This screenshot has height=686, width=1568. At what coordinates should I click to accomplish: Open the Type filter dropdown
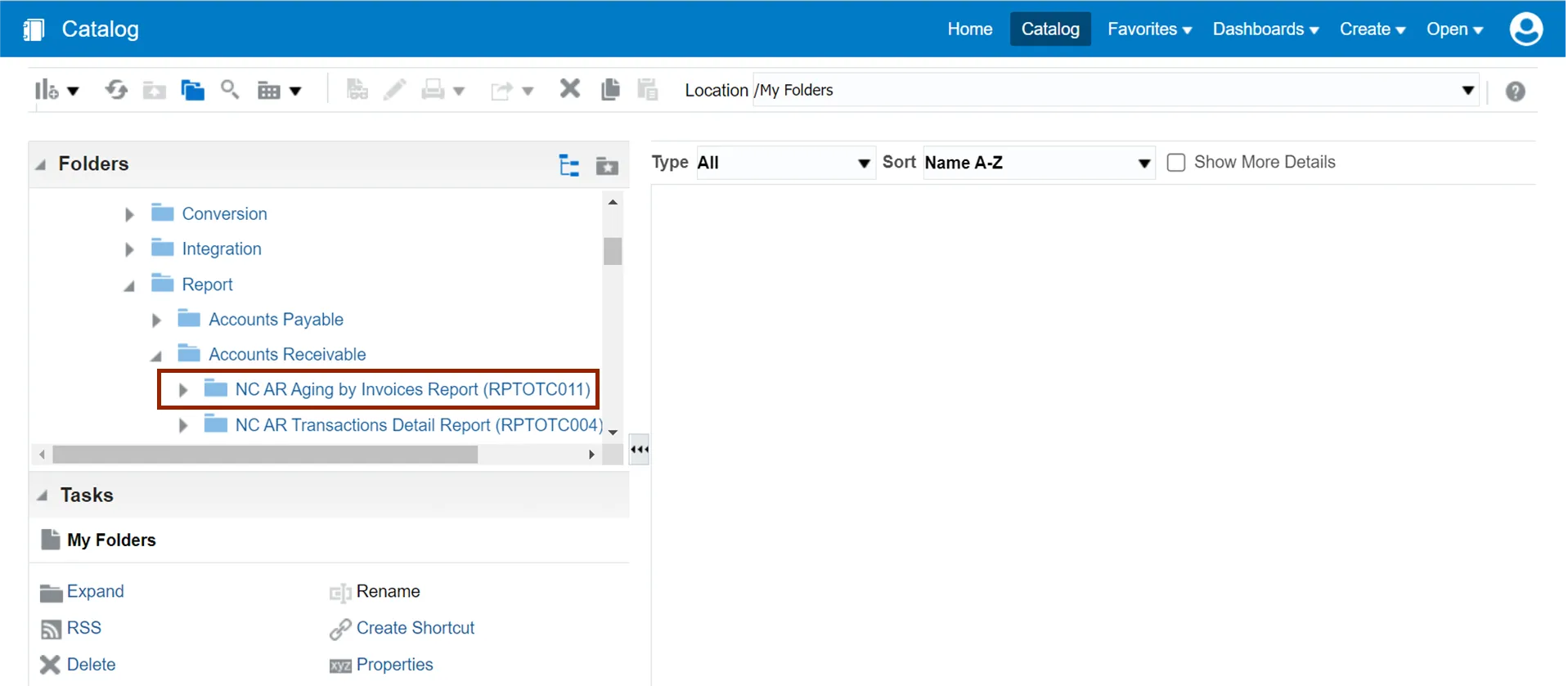click(784, 163)
